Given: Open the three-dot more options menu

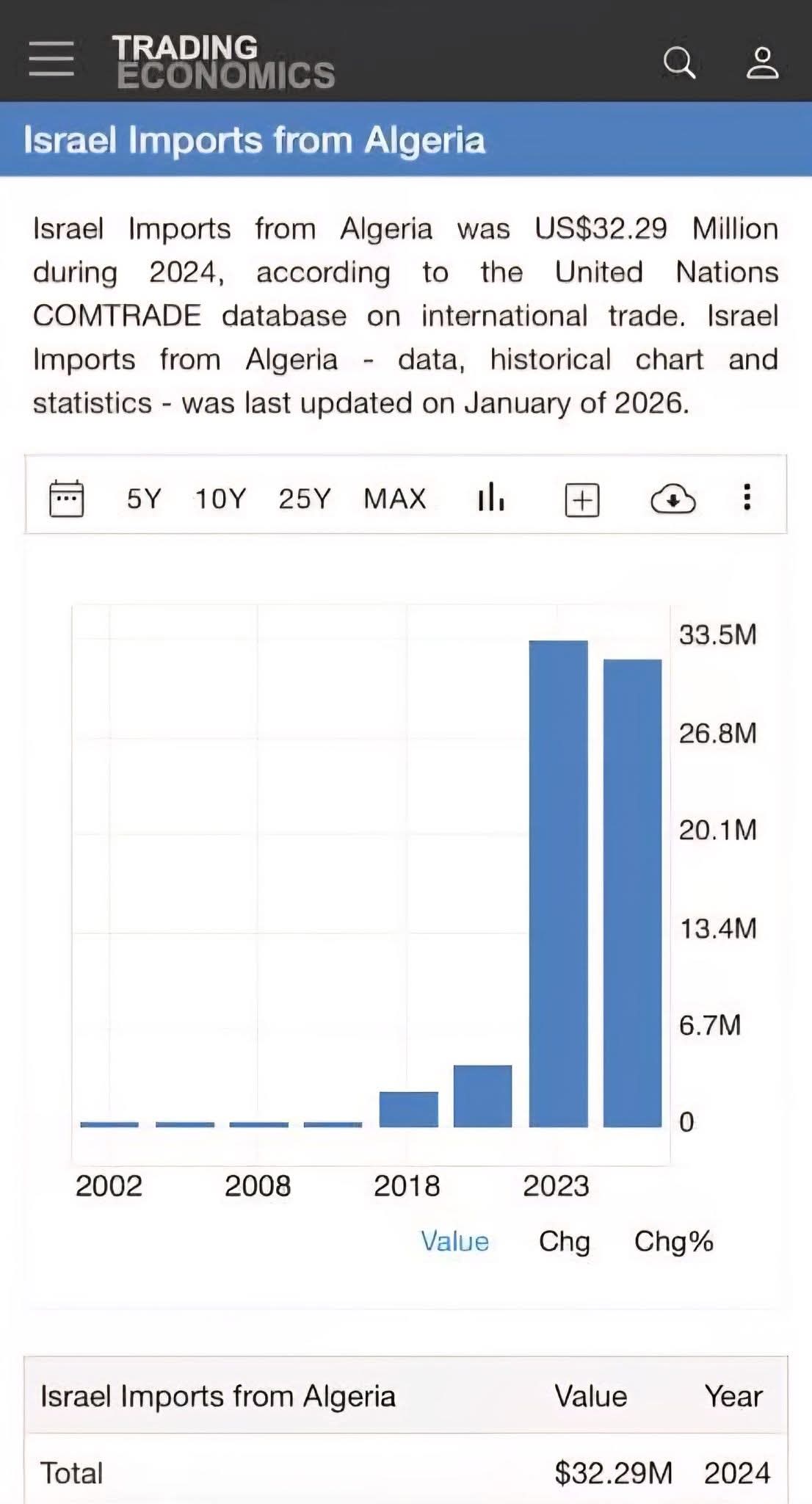Looking at the screenshot, I should pyautogui.click(x=747, y=497).
